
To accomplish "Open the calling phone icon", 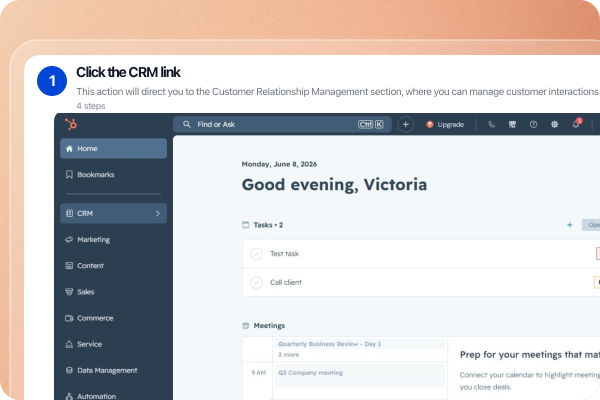I will [x=492, y=124].
